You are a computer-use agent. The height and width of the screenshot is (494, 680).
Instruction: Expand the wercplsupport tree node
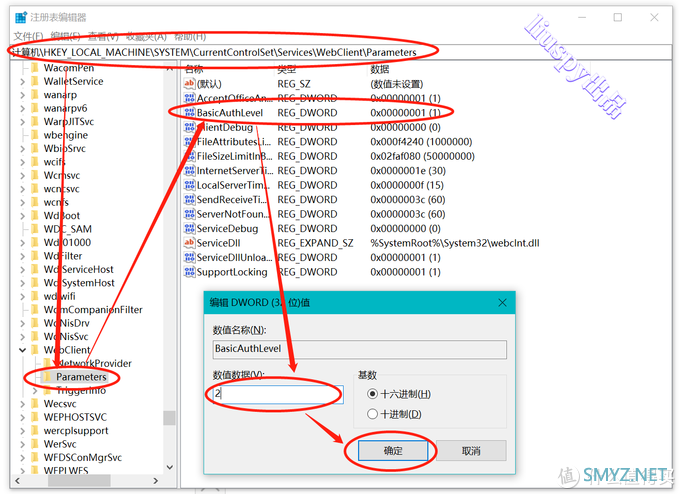click(23, 431)
